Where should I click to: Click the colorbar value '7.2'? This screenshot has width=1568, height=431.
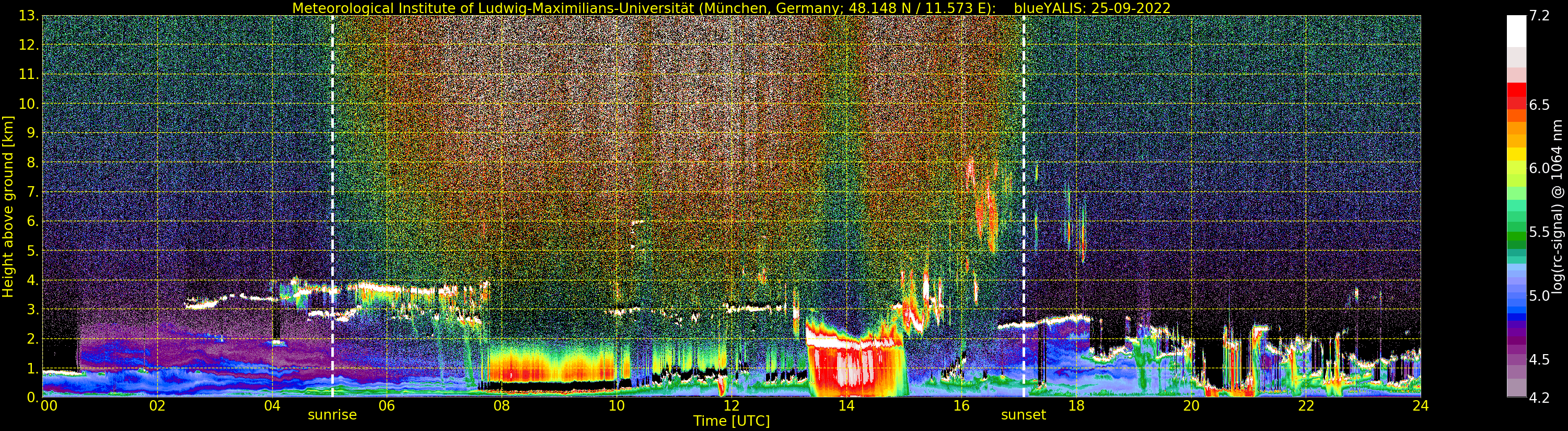(1539, 16)
